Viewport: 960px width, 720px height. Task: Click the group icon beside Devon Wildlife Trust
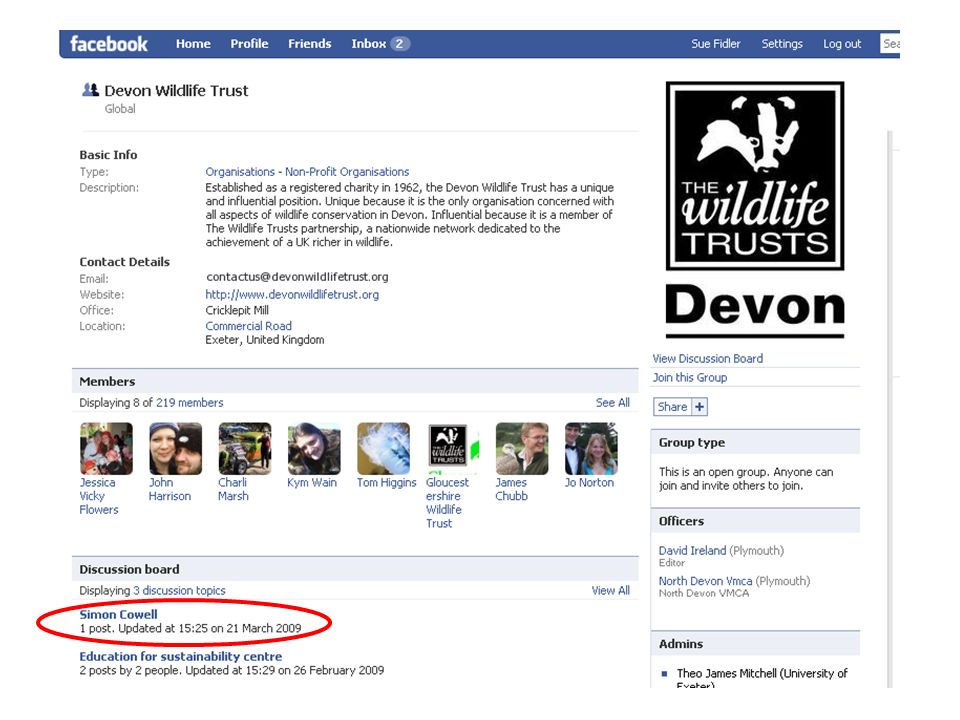(91, 90)
